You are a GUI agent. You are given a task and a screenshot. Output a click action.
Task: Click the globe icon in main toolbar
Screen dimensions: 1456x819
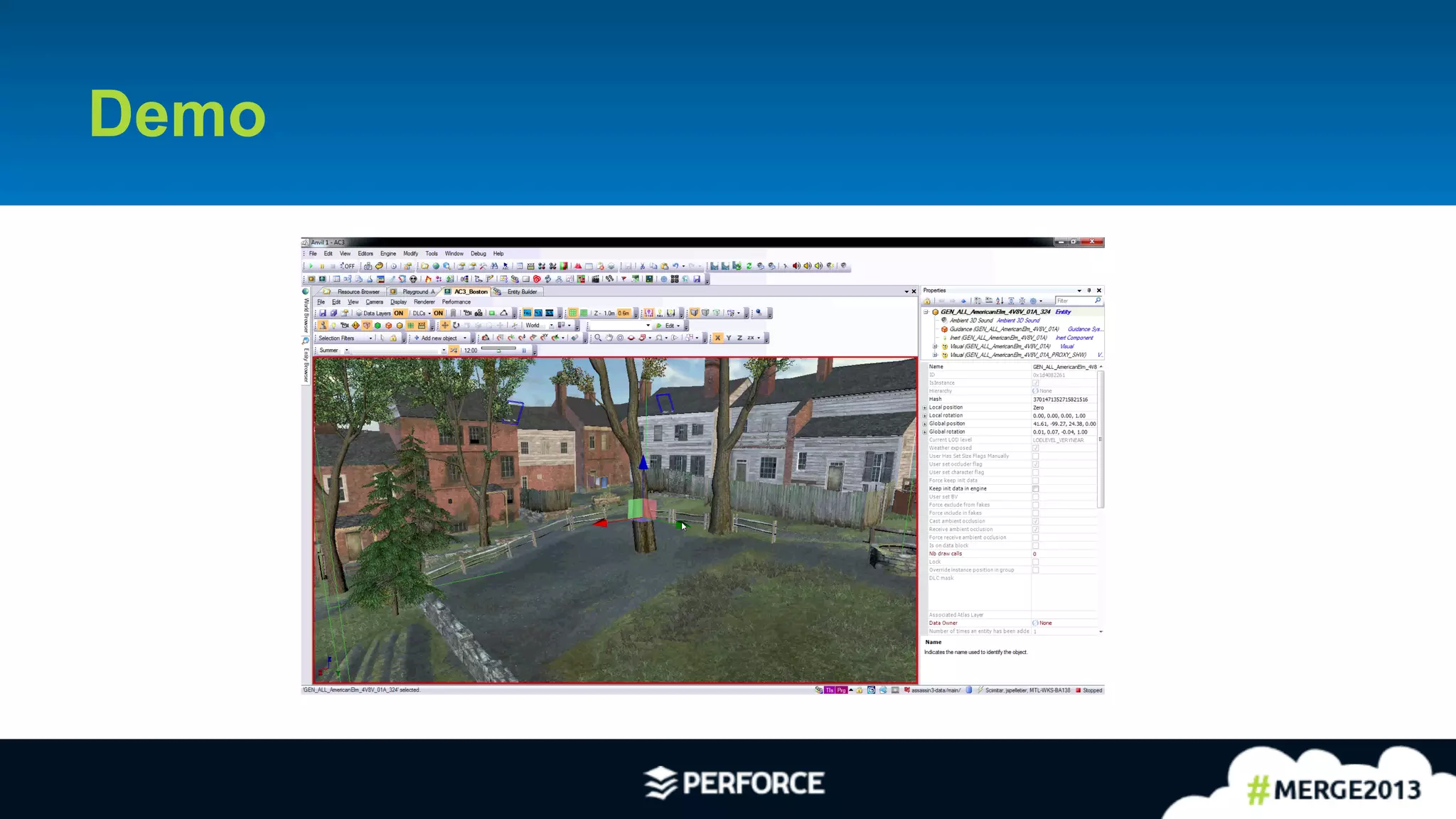[x=436, y=266]
